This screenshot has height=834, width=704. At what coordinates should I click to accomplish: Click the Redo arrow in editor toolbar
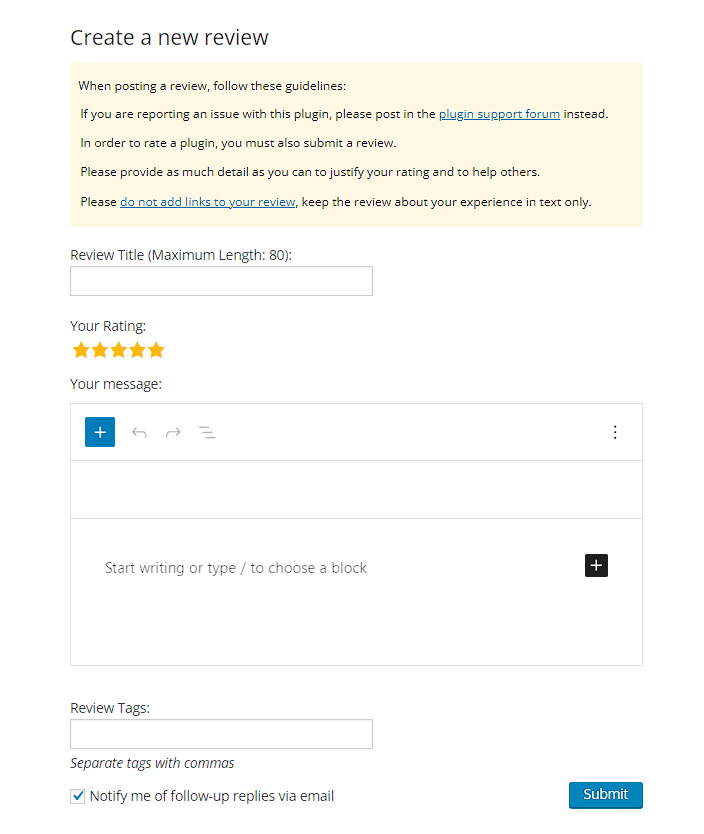tap(173, 432)
